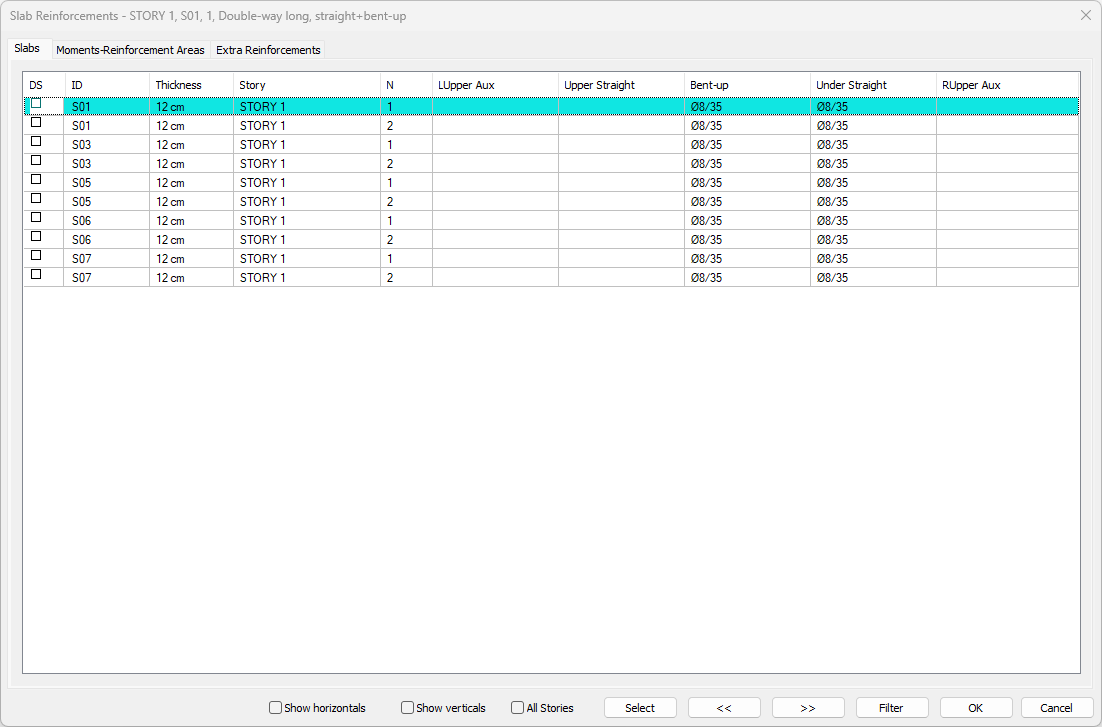1102x727 pixels.
Task: Switch to Moments-Reinforcement Areas tab
Action: [130, 50]
